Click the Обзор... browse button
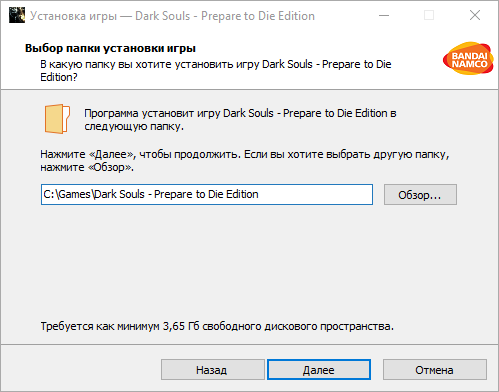 click(420, 195)
